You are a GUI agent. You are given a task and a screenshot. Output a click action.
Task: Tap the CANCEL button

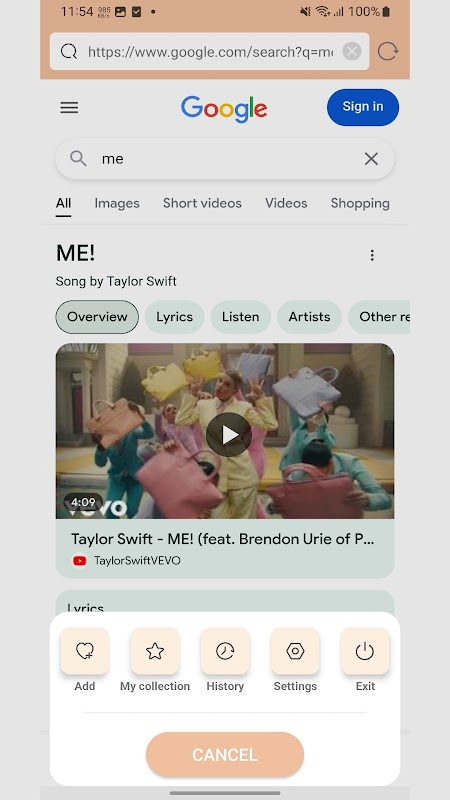coord(225,755)
